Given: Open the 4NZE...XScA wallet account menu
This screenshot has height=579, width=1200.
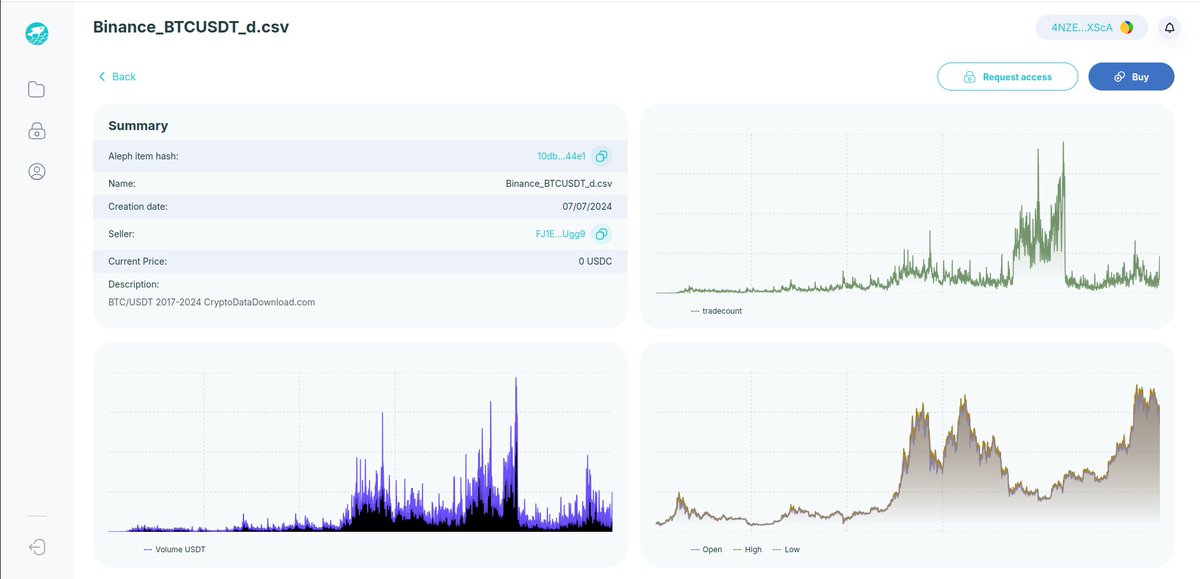Looking at the screenshot, I should click(x=1090, y=27).
